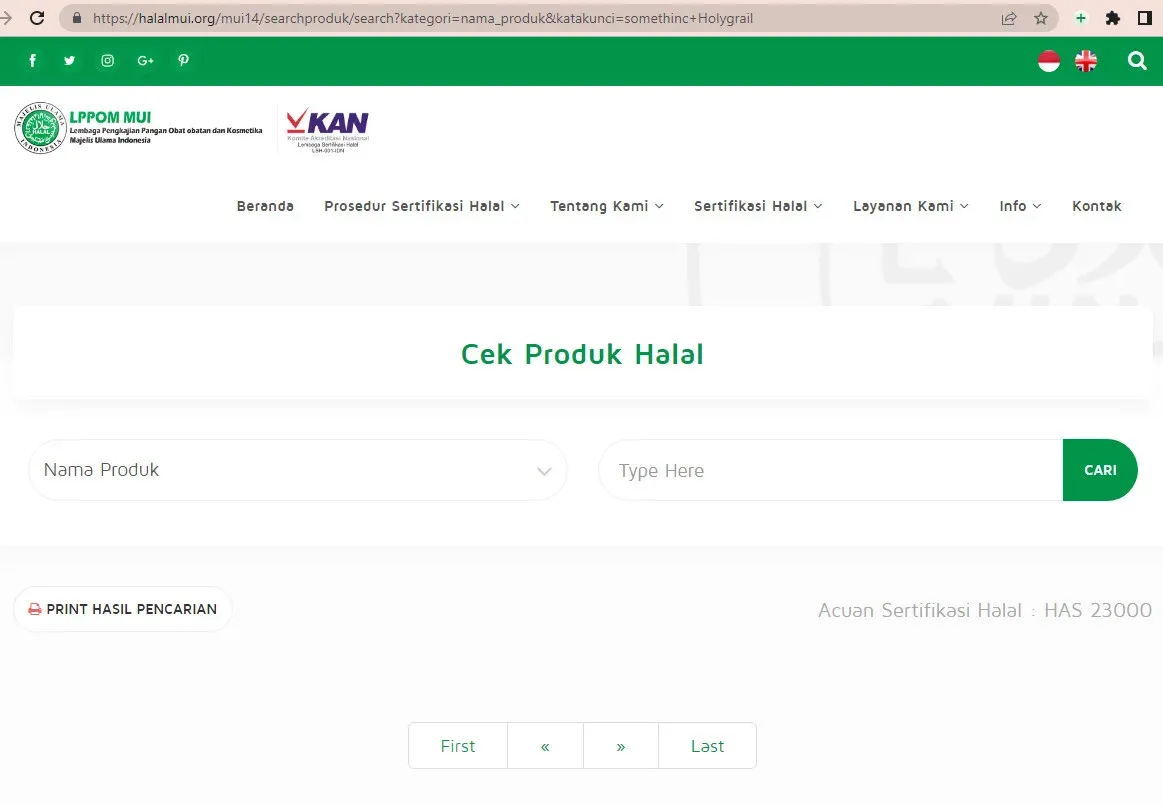Select the browser address bar URL
Viewport: 1163px width, 805px height.
423,18
